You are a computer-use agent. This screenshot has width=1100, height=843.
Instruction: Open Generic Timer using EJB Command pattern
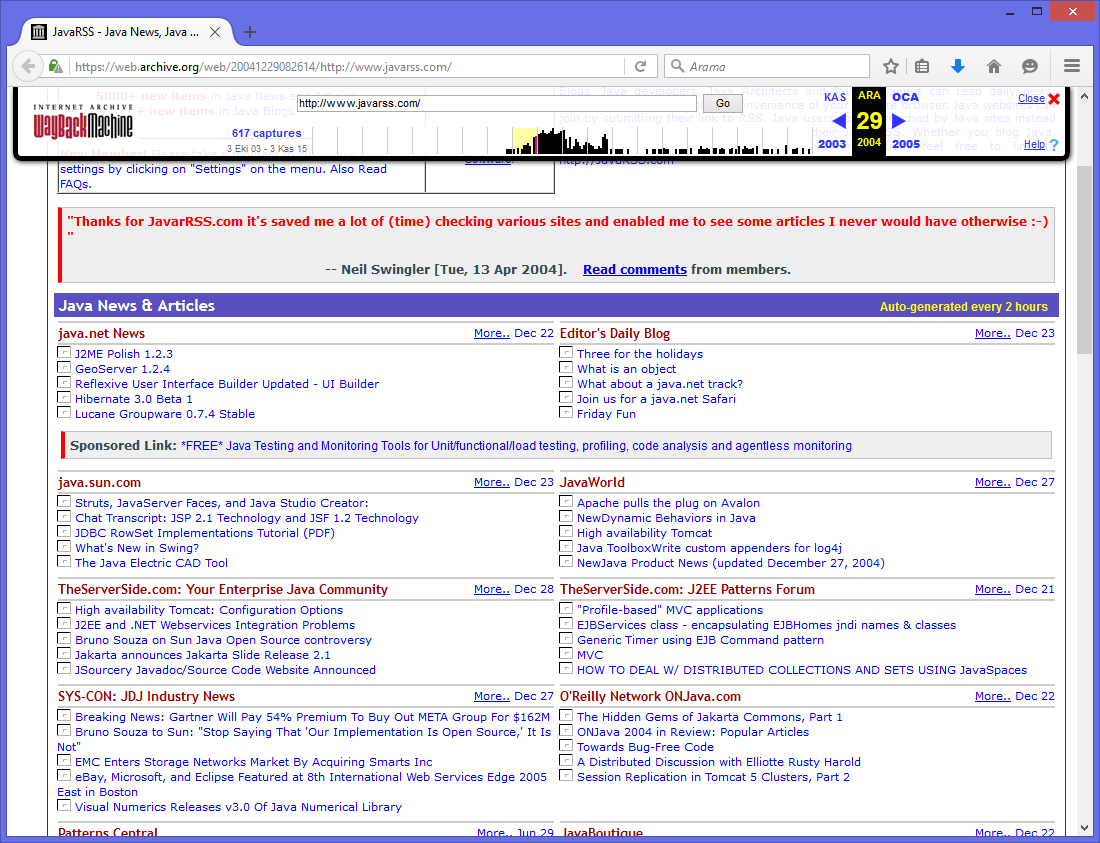click(x=700, y=640)
